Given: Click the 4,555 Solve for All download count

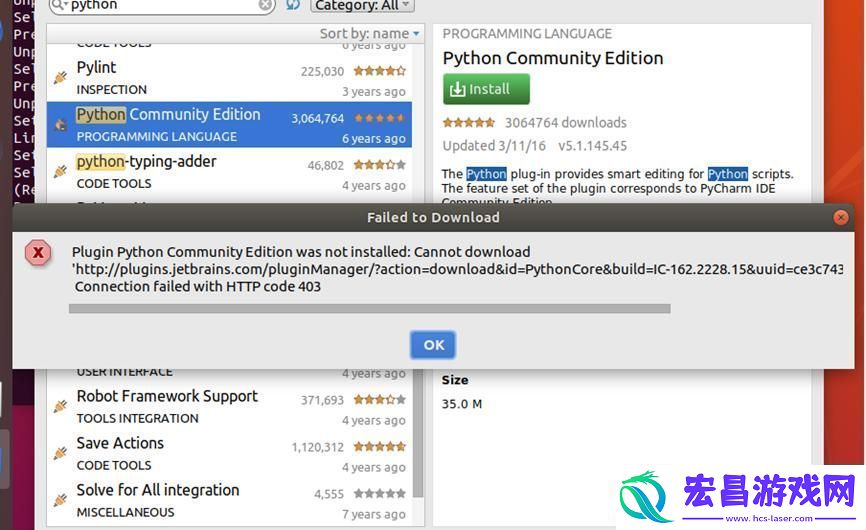Looking at the screenshot, I should tap(329, 494).
